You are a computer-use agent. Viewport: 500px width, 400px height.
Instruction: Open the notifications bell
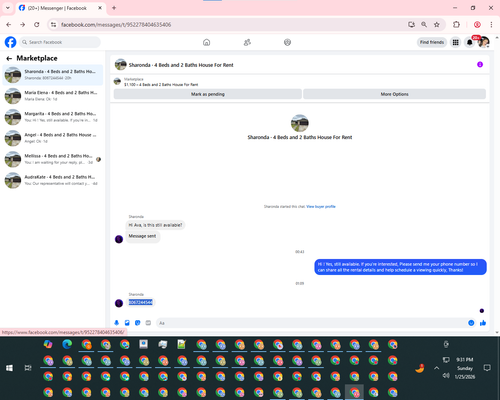(x=469, y=42)
